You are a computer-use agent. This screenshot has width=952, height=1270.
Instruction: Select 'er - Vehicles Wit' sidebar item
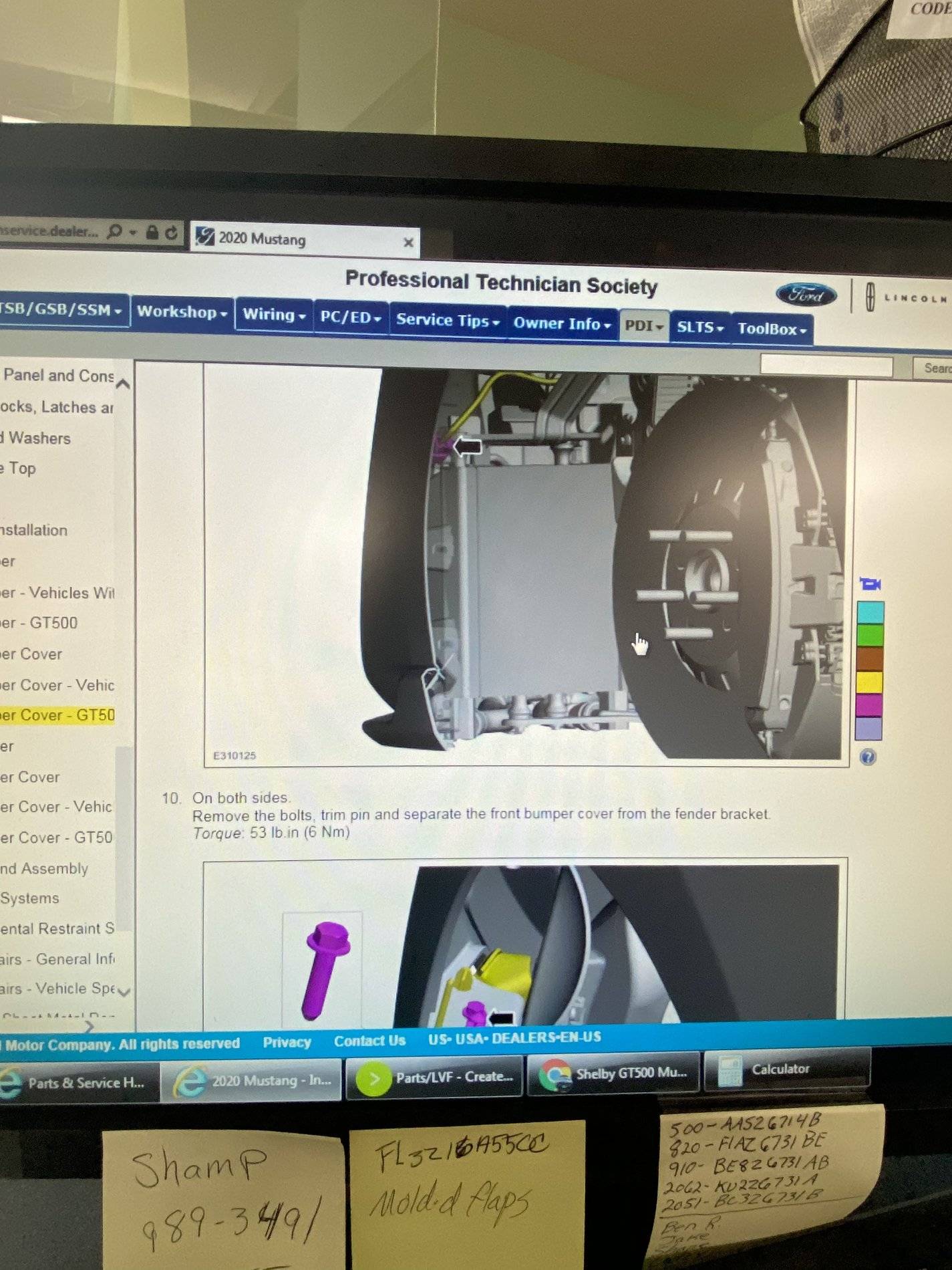(57, 593)
